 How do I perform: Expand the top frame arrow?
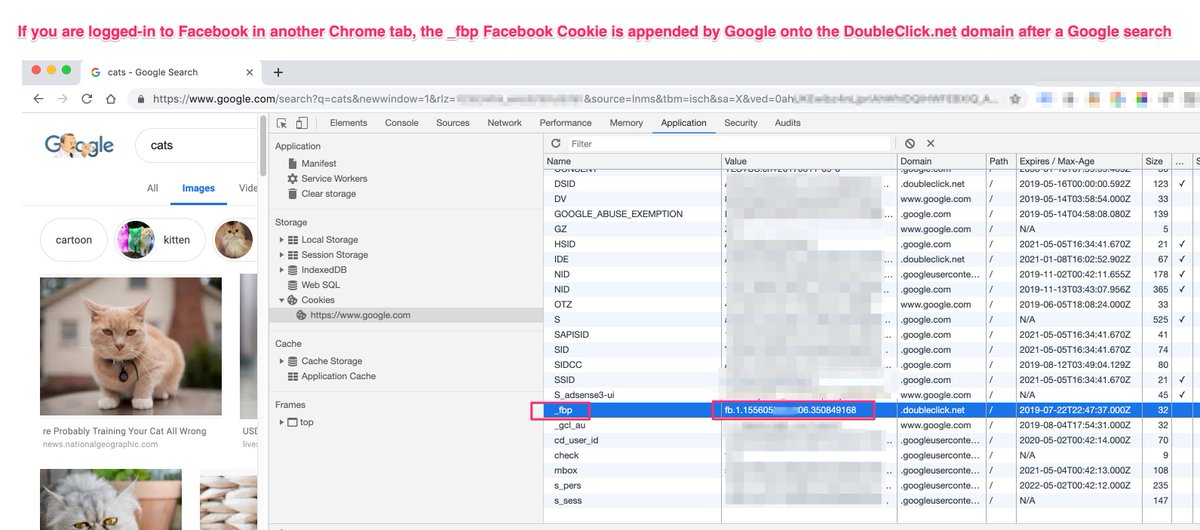pyautogui.click(x=281, y=422)
